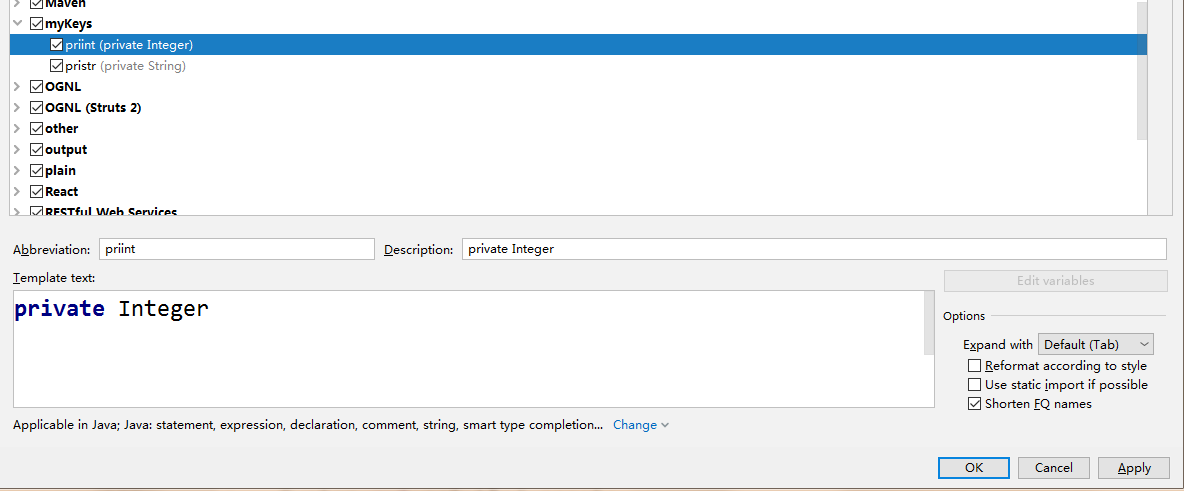Expand the OGNL group
Image resolution: width=1184 pixels, height=491 pixels.
point(17,87)
